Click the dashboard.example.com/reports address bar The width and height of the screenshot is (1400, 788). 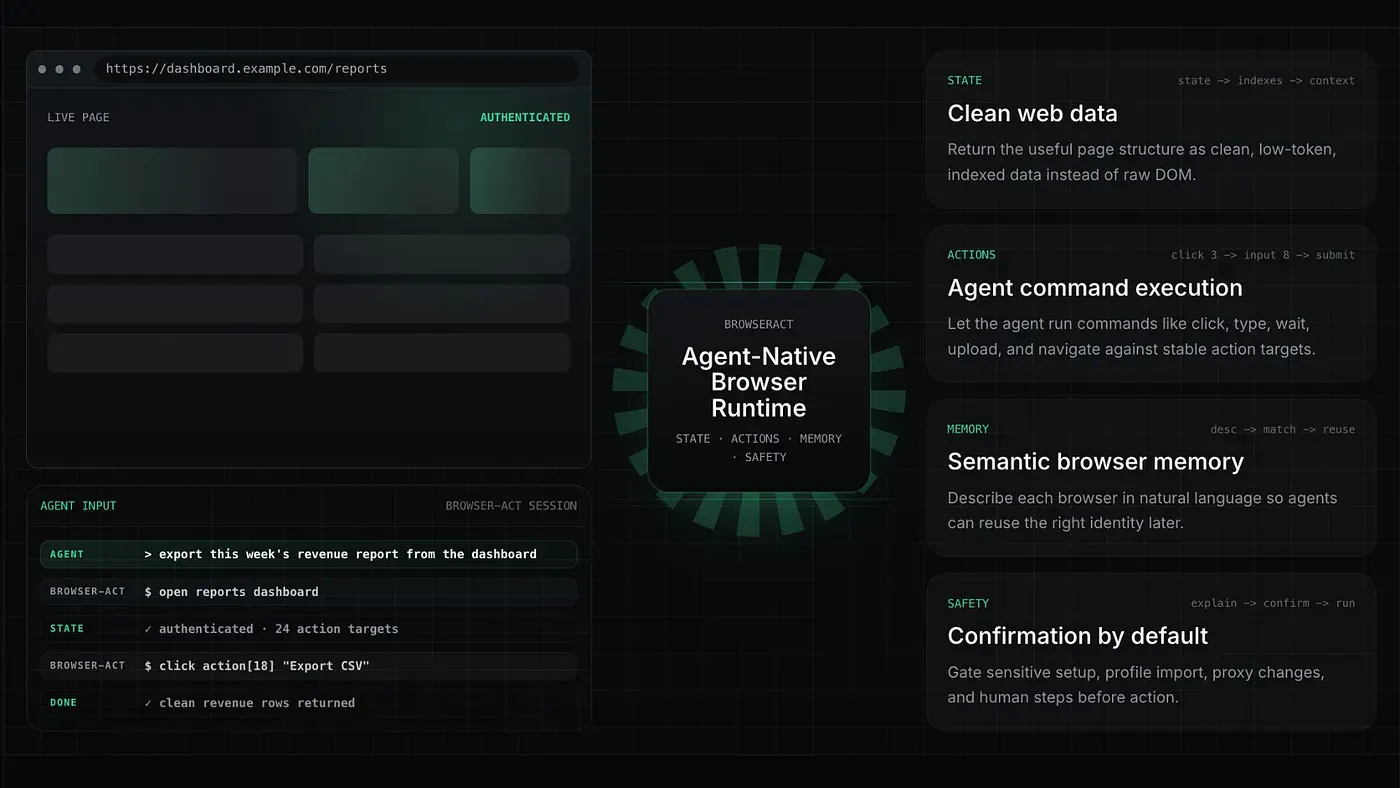point(337,69)
